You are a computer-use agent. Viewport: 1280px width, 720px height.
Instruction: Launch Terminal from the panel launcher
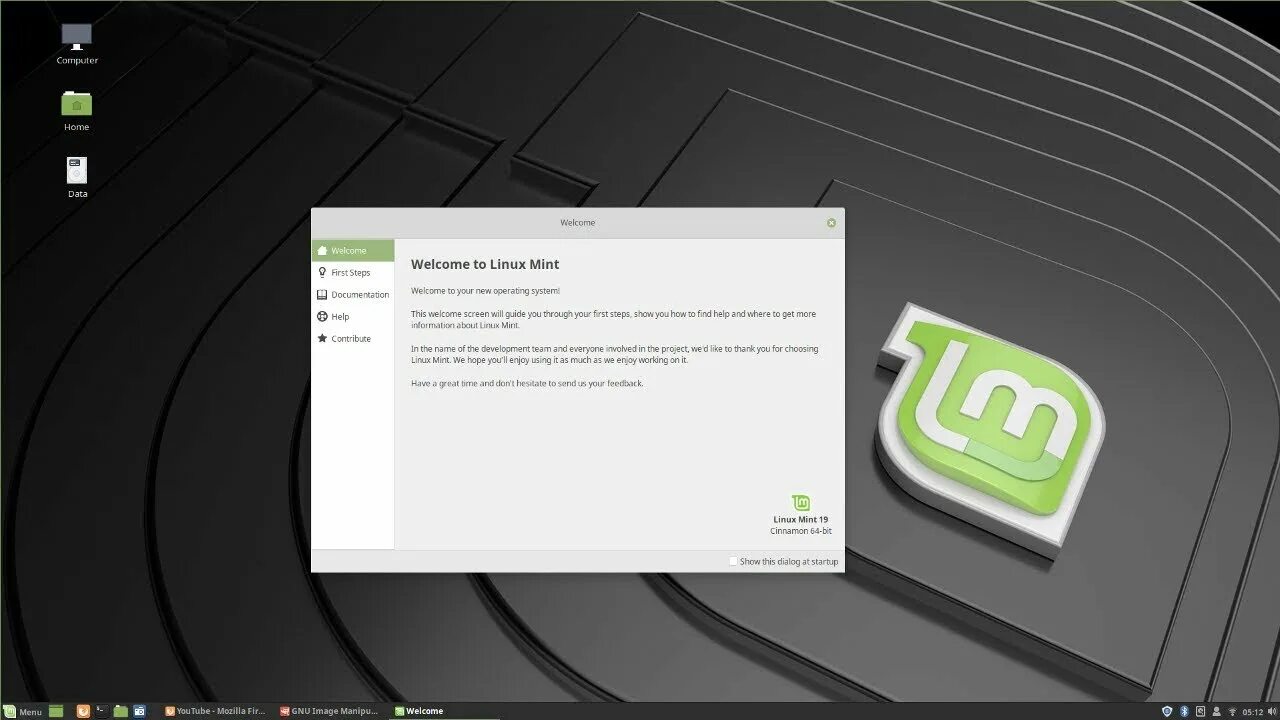(101, 711)
